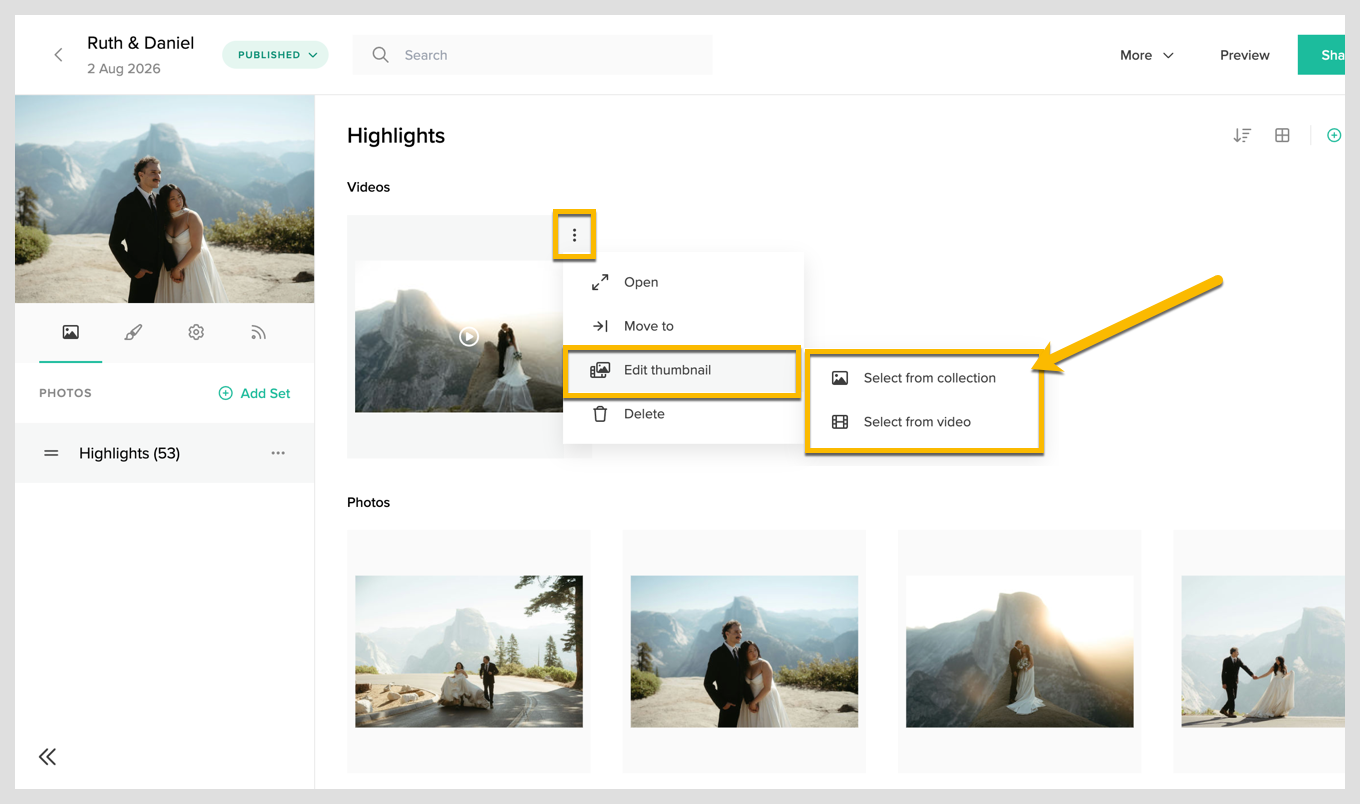Switch grid layout view icon

[1282, 135]
